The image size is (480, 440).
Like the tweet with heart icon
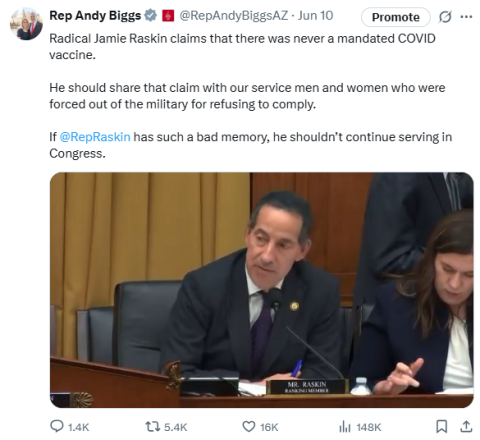pyautogui.click(x=248, y=427)
